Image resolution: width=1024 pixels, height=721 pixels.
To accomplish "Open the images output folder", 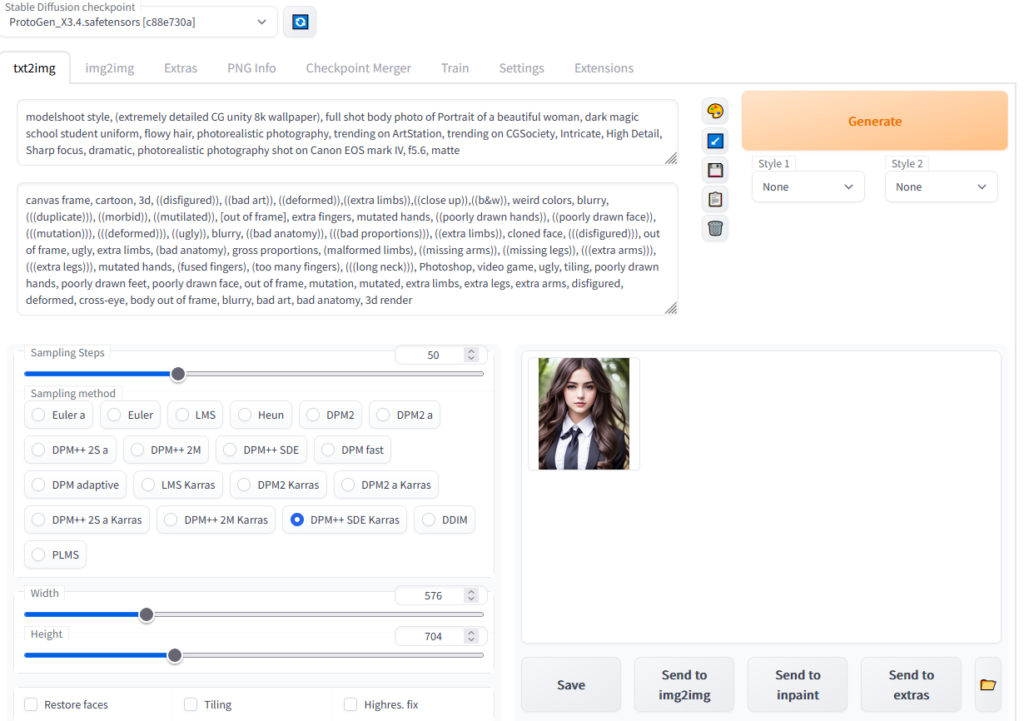I will click(x=988, y=684).
